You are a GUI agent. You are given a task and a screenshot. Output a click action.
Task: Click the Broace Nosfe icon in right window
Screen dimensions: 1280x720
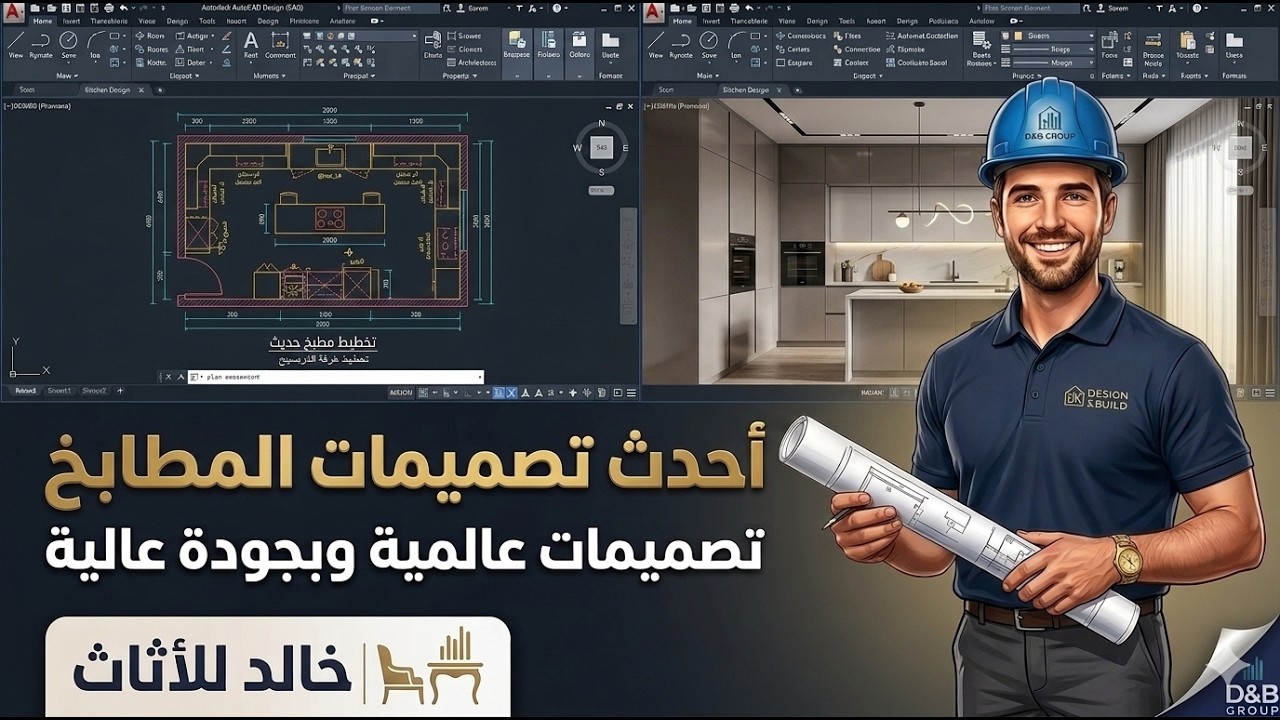(x=1153, y=48)
